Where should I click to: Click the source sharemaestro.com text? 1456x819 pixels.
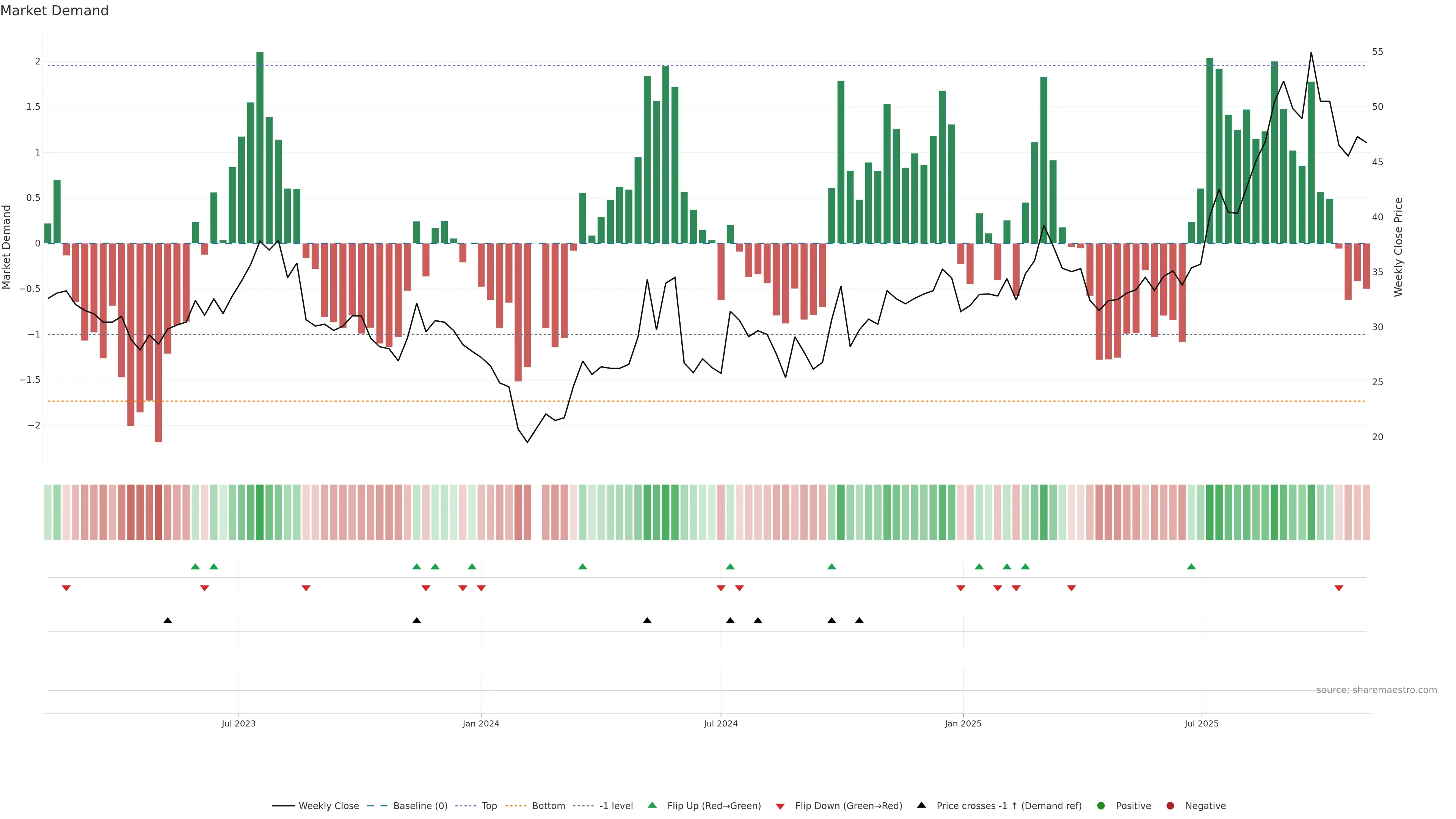(1376, 690)
